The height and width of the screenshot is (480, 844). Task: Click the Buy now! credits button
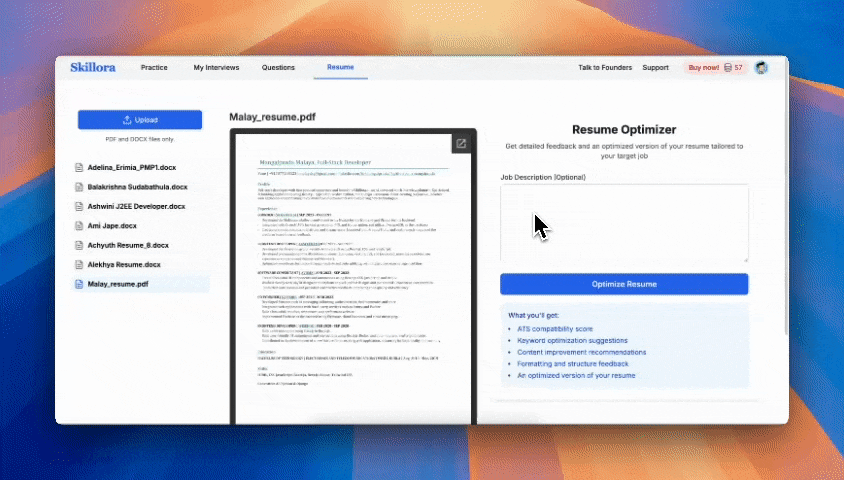(x=715, y=68)
